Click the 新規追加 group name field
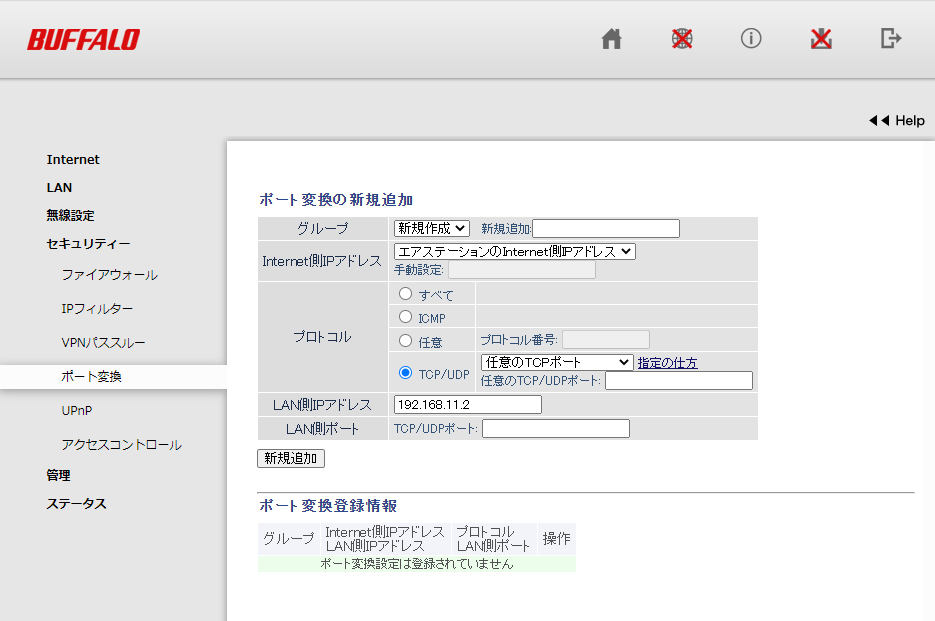This screenshot has width=935, height=621. click(x=606, y=228)
